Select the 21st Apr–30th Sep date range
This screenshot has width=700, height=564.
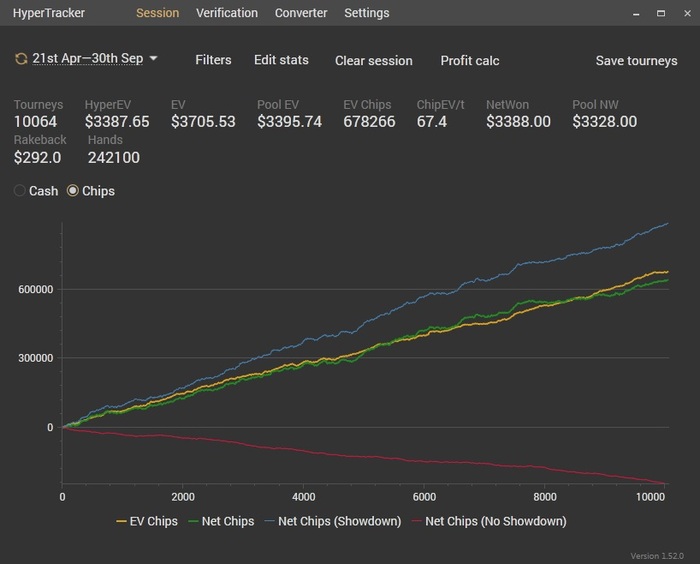point(88,58)
